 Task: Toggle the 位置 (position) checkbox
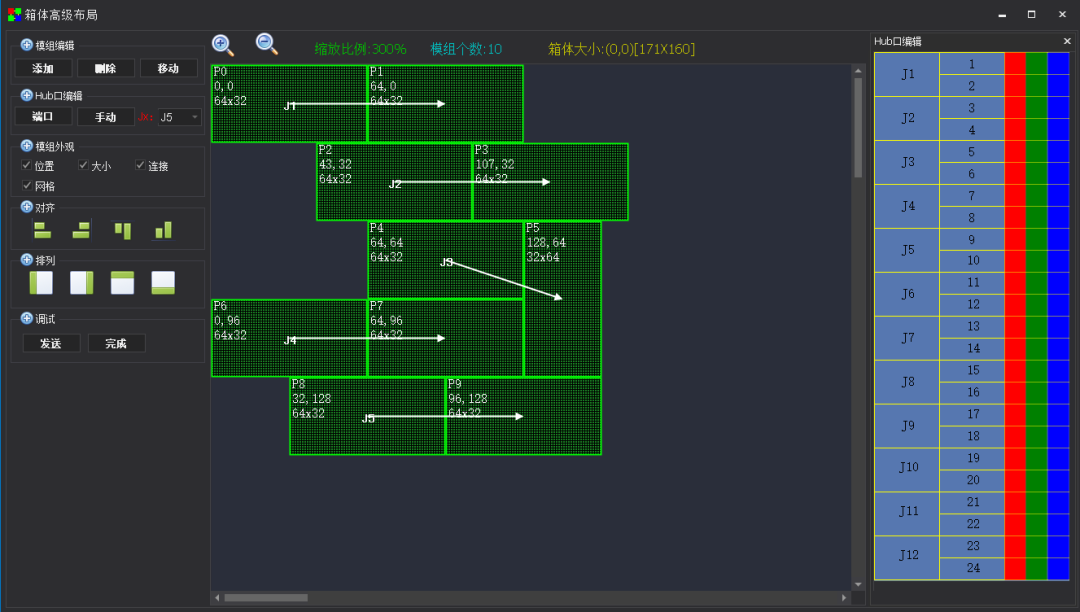(27, 165)
